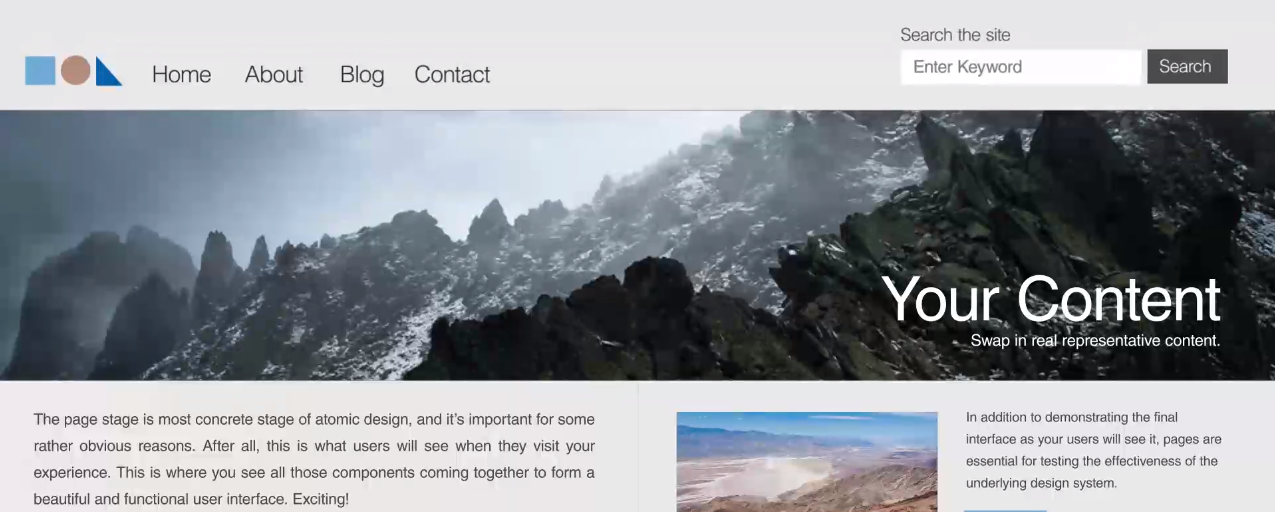The height and width of the screenshot is (512, 1275).
Task: Click the brown circle logo shape
Action: coord(75,71)
